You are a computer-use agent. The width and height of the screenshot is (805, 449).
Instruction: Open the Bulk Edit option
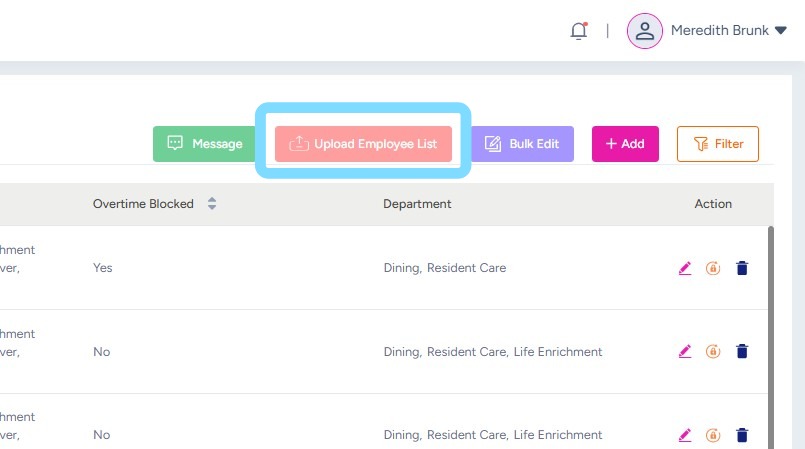[x=522, y=144]
